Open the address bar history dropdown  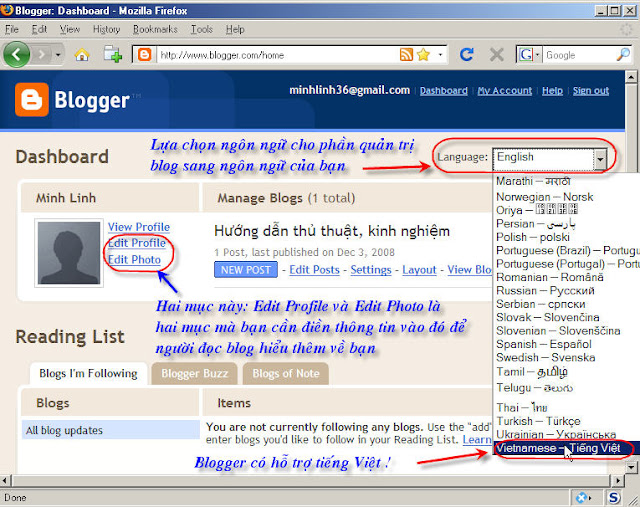[x=440, y=54]
